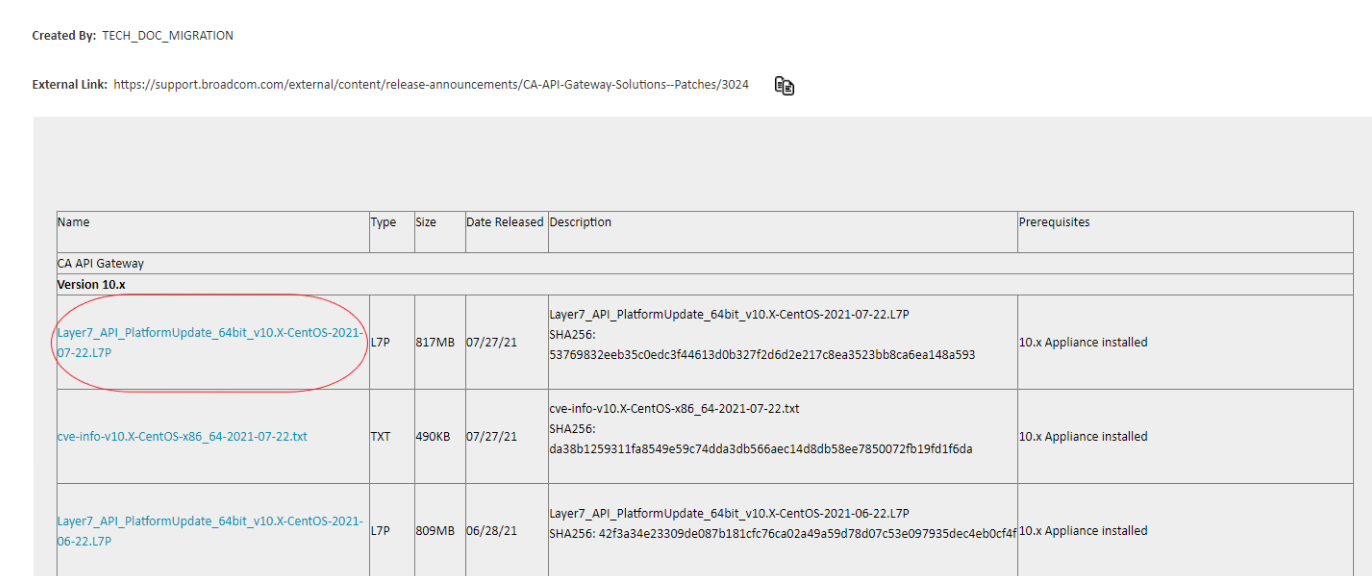Click the Name column header
1372x576 pixels.
[73, 222]
